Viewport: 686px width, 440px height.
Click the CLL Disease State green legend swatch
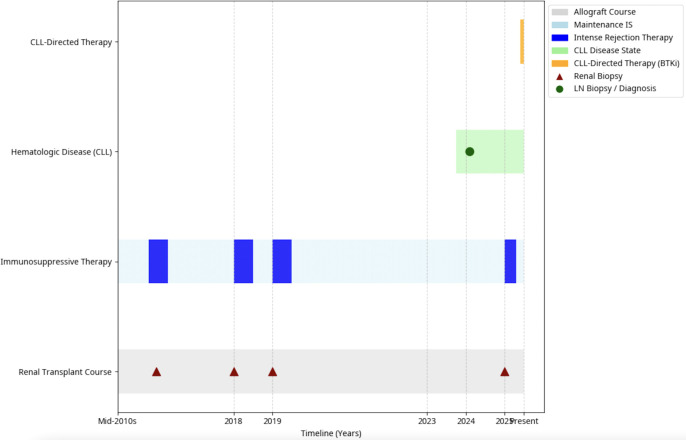[x=560, y=51]
